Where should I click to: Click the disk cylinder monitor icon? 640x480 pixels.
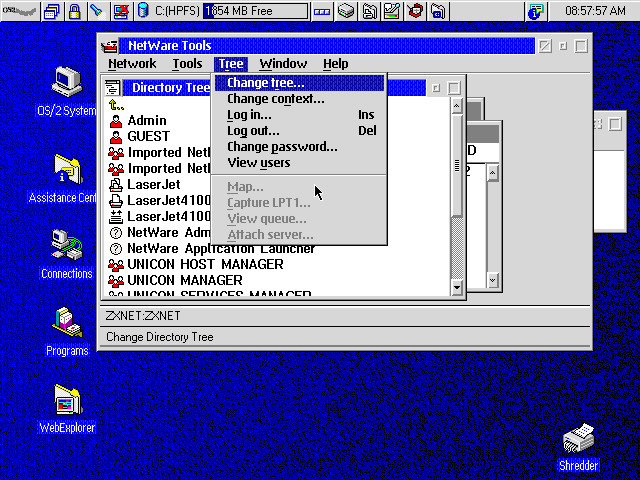tap(143, 11)
